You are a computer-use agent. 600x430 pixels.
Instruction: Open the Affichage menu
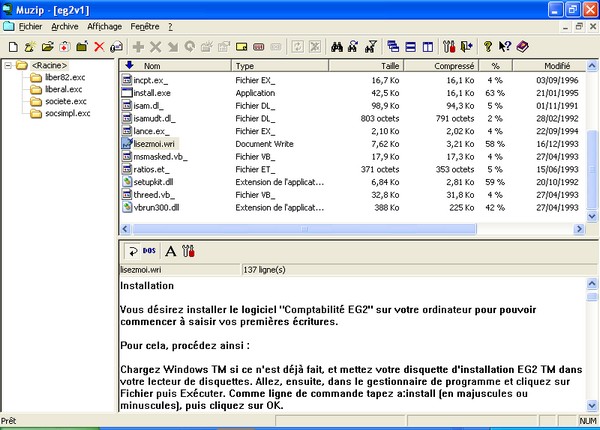coord(104,26)
